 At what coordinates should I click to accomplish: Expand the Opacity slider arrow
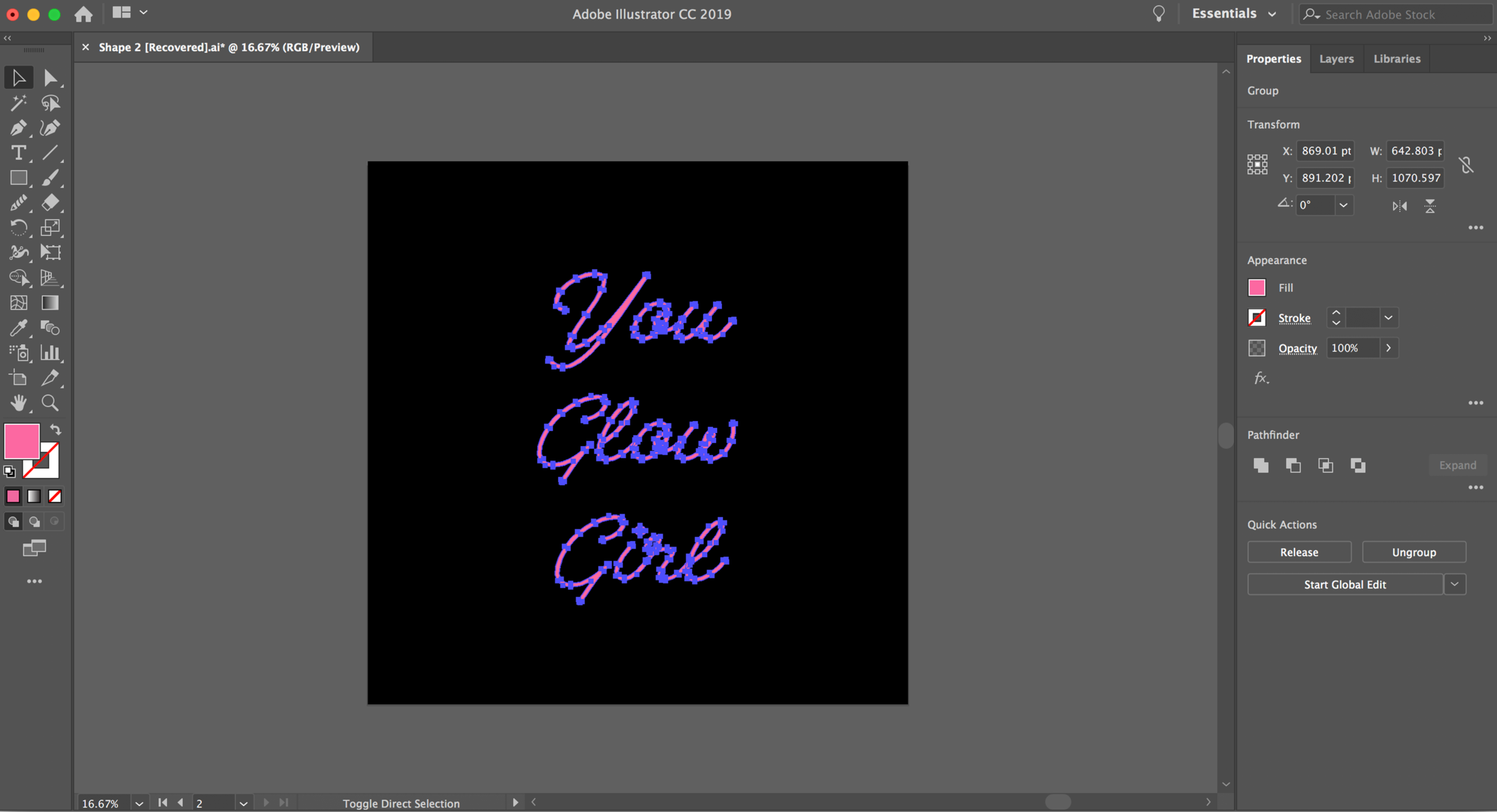(1388, 348)
